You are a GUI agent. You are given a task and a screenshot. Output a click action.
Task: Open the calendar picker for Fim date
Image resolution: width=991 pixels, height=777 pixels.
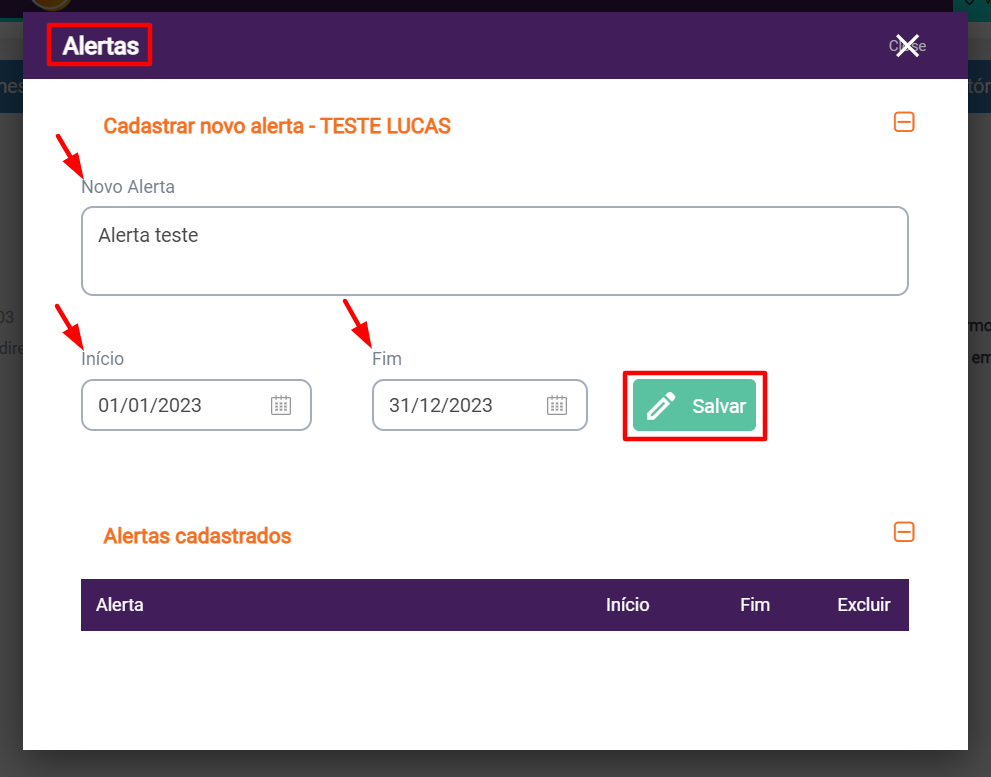[x=557, y=405]
